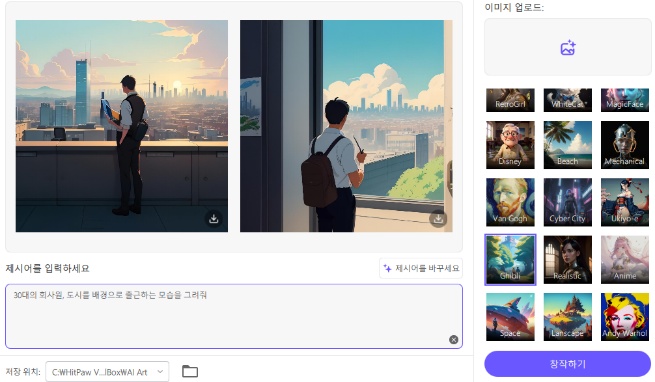Viewport: 655px width, 382px height.
Task: Open the left generated rooftop image
Action: click(x=122, y=126)
